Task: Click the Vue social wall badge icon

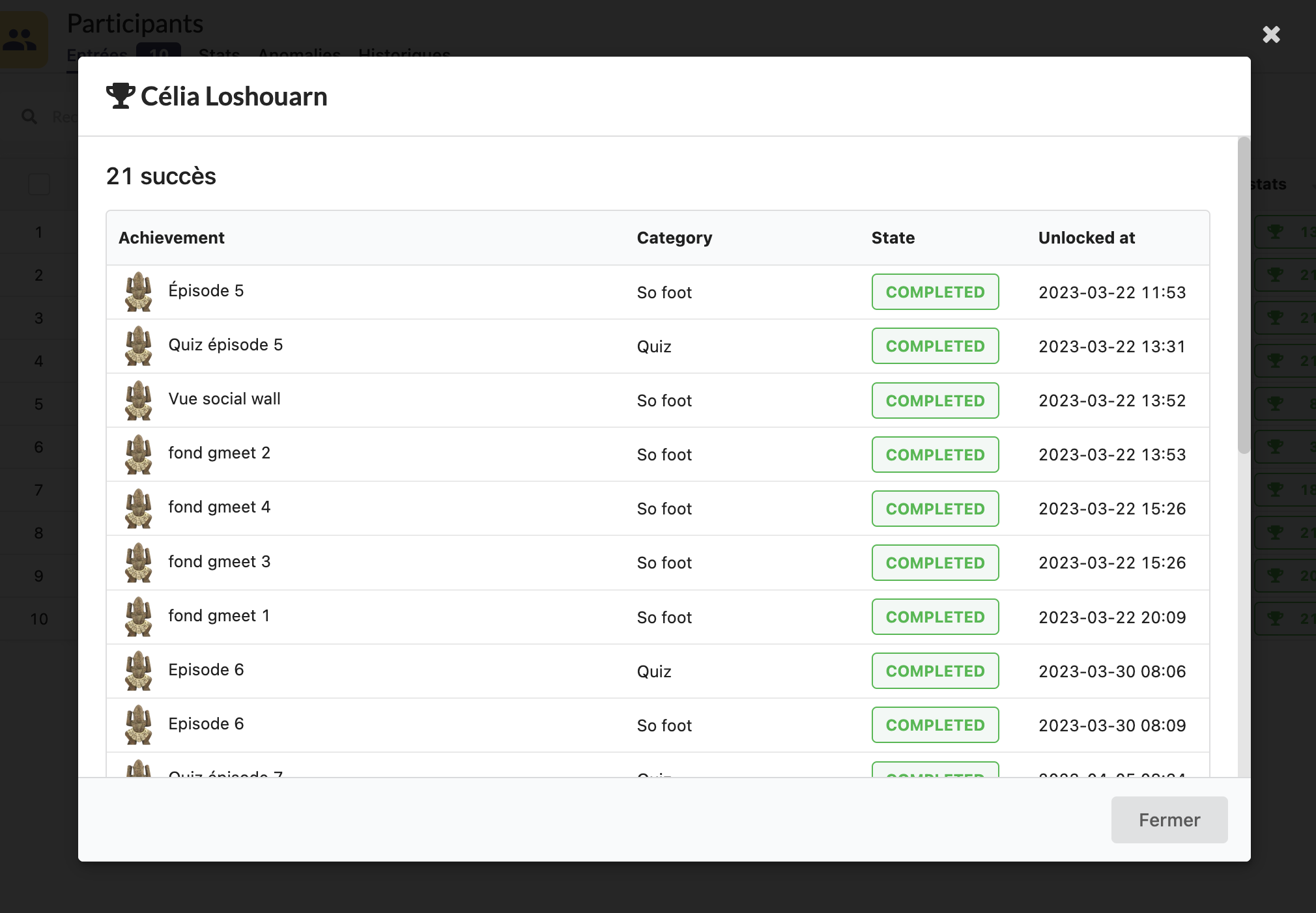Action: (139, 400)
